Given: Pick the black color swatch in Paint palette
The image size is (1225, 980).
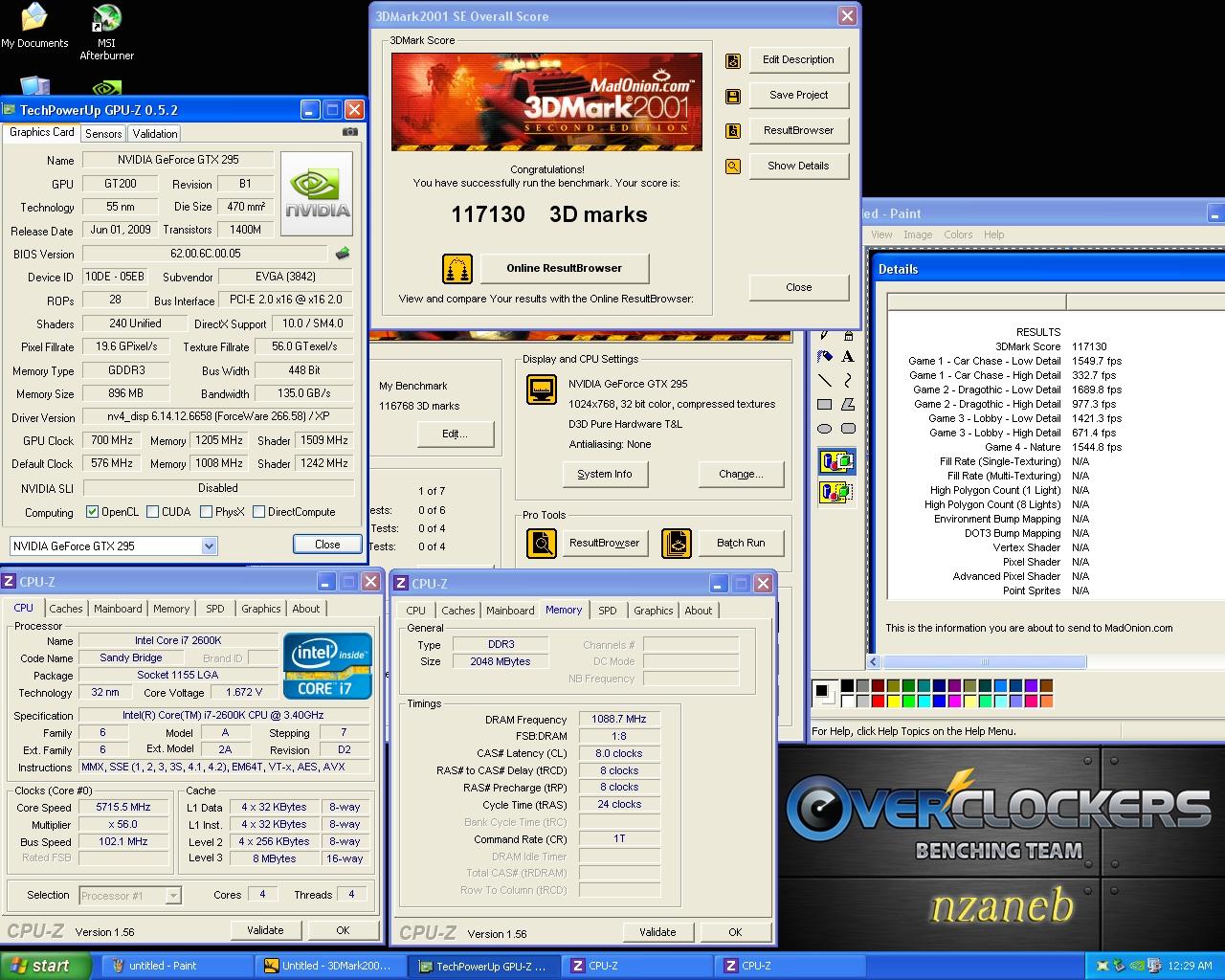Looking at the screenshot, I should coord(847,686).
